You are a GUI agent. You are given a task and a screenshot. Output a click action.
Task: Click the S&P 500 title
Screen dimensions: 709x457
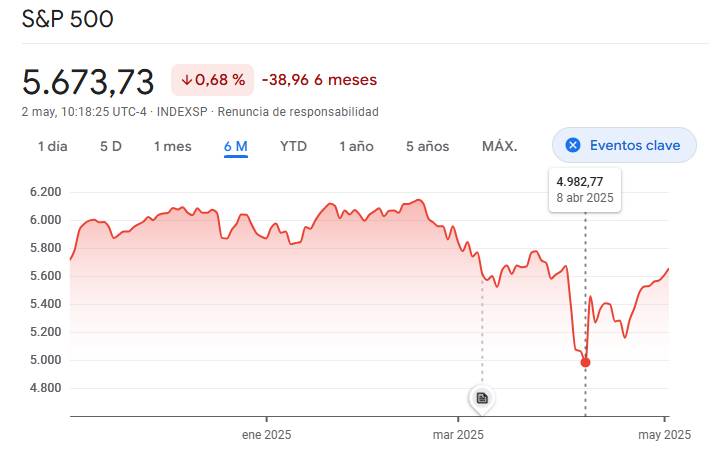click(68, 19)
